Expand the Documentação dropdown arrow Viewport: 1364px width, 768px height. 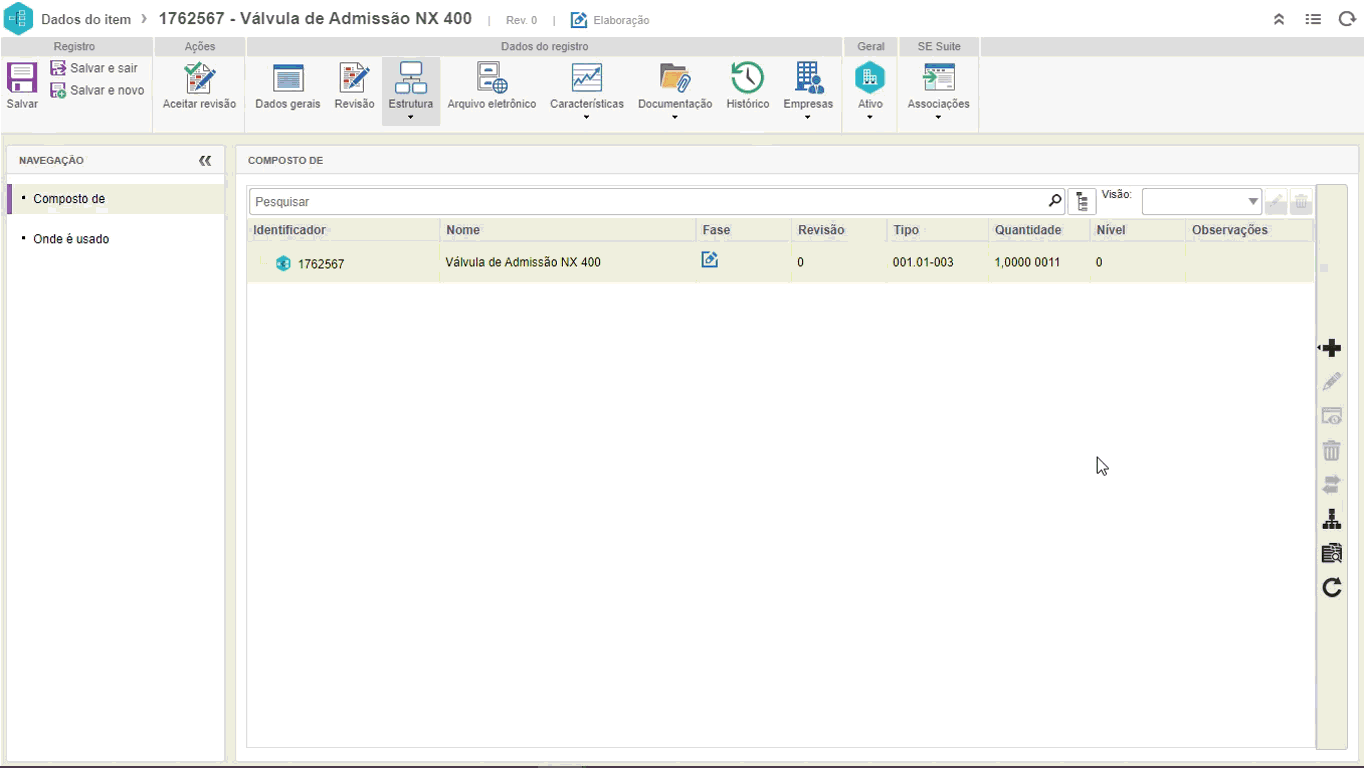coord(675,117)
